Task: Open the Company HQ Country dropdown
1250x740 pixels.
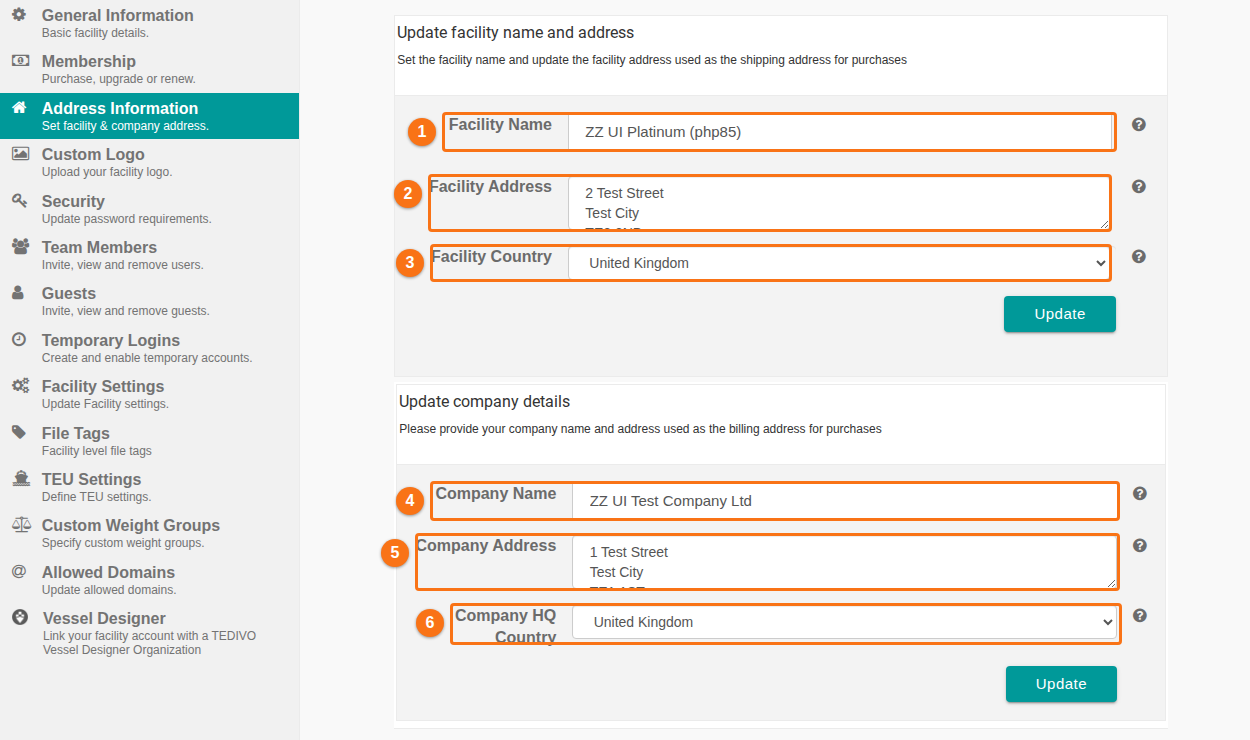Action: tap(844, 622)
